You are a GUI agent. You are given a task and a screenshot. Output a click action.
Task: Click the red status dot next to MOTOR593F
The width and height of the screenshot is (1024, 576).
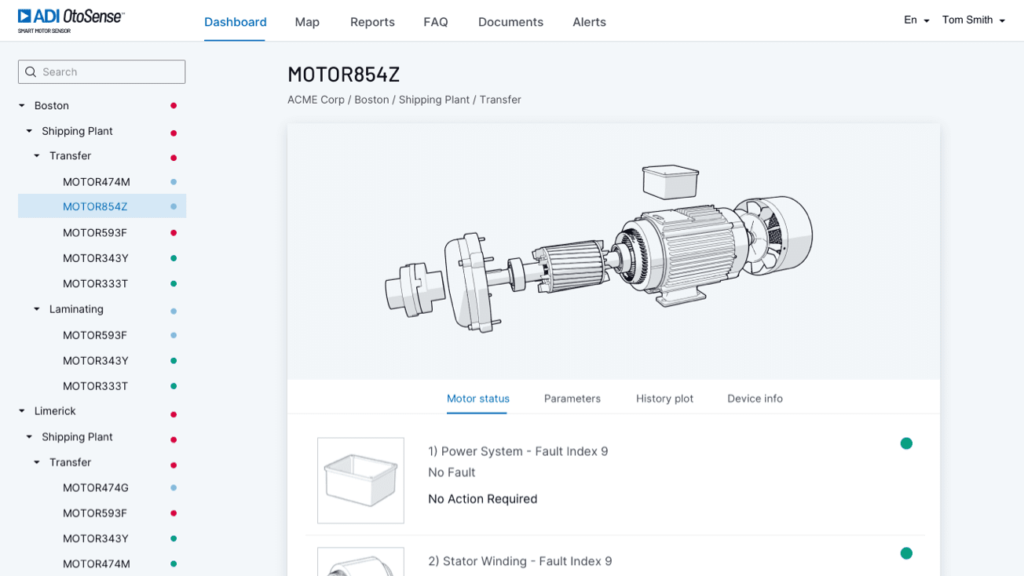173,232
